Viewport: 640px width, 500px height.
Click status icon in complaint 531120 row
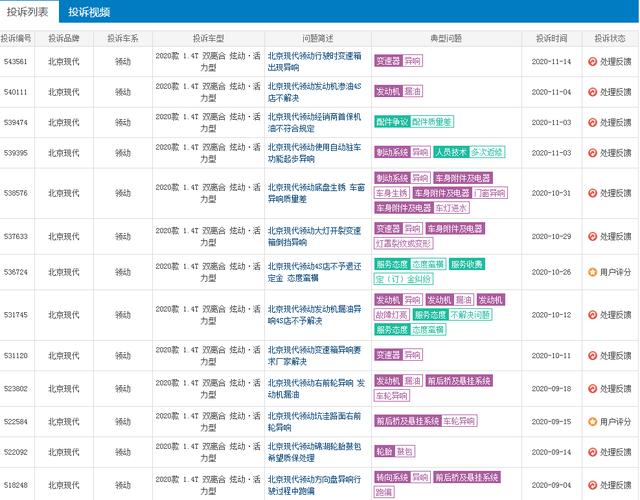pos(592,356)
